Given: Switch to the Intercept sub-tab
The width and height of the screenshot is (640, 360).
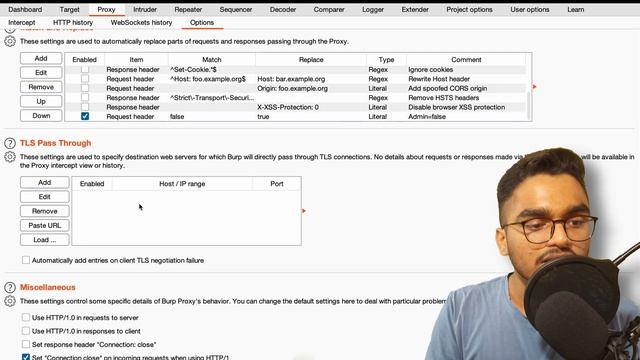Looking at the screenshot, I should (22, 22).
